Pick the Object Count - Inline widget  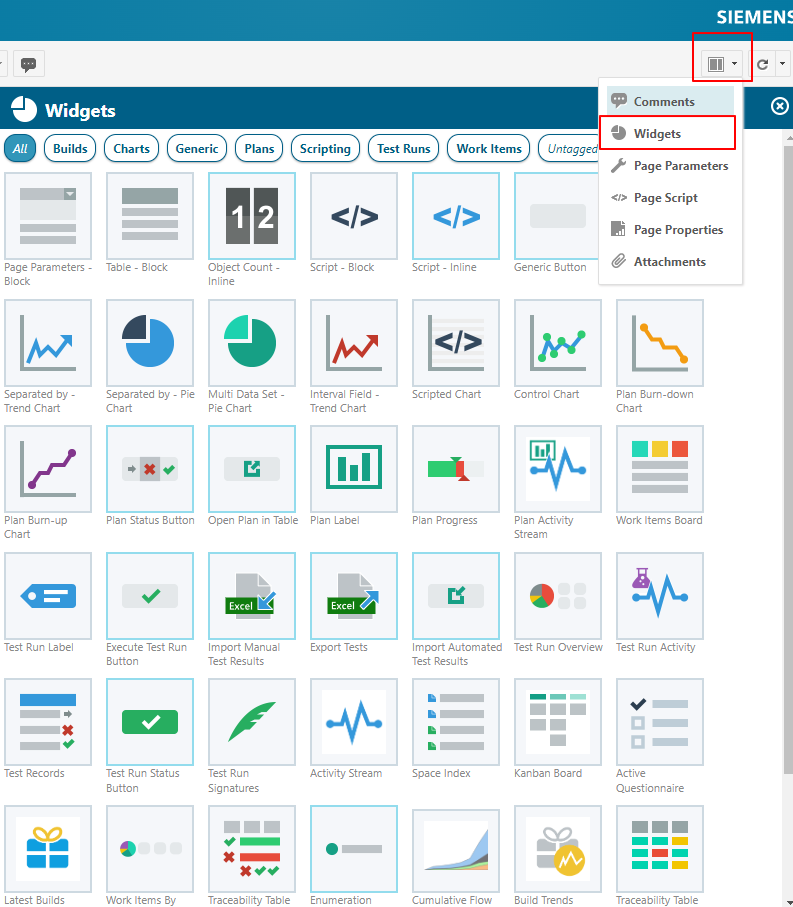252,216
